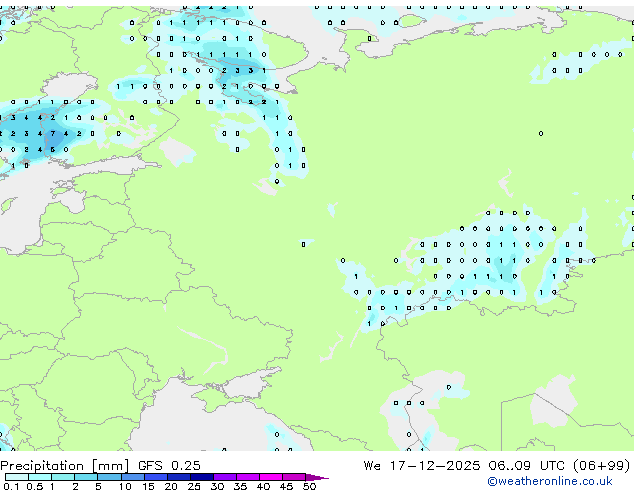Viewport: 634px width, 490px height.
Task: Click the 'We 17-12-2025' date text
Action: pos(422,466)
